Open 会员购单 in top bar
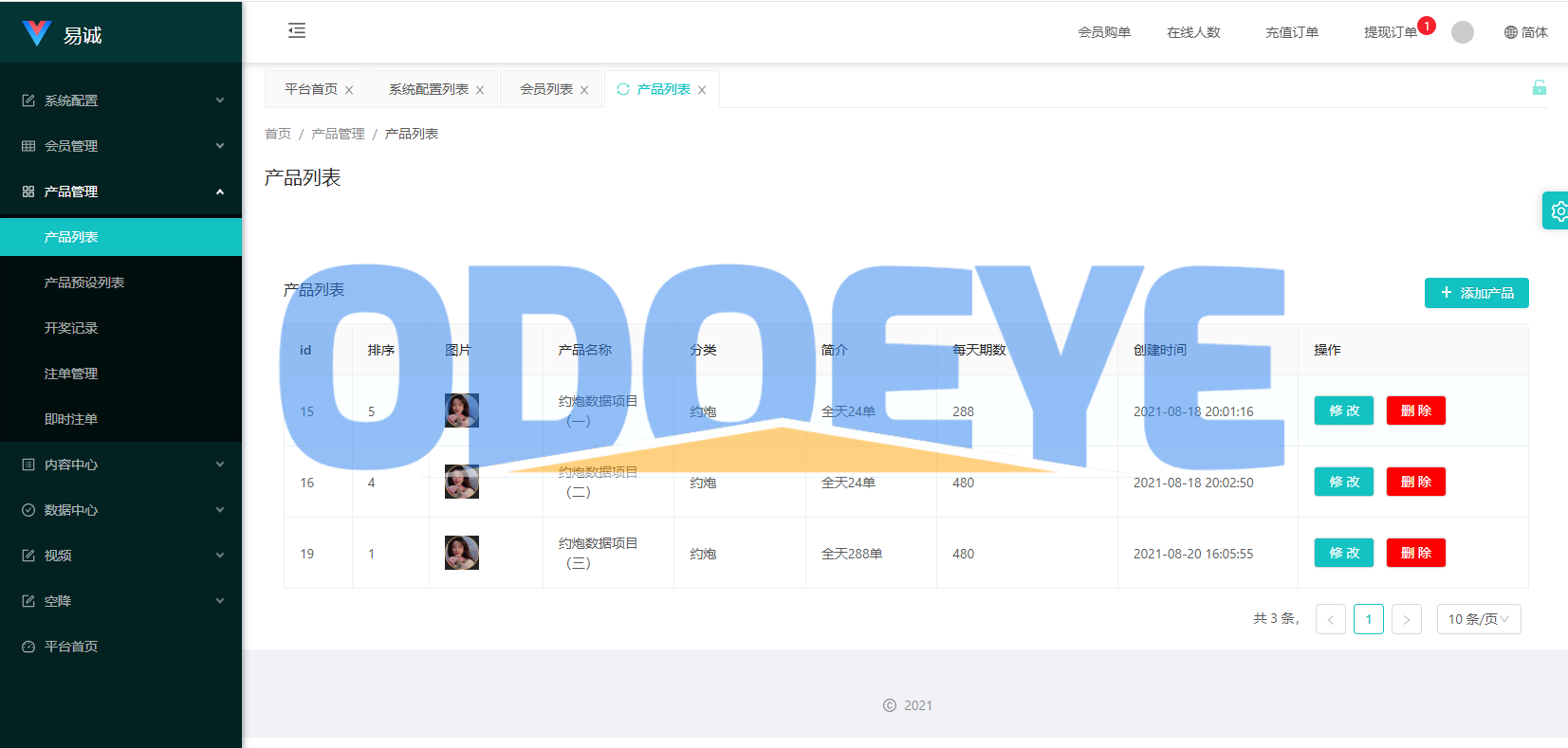The height and width of the screenshot is (748, 1568). [x=1104, y=32]
